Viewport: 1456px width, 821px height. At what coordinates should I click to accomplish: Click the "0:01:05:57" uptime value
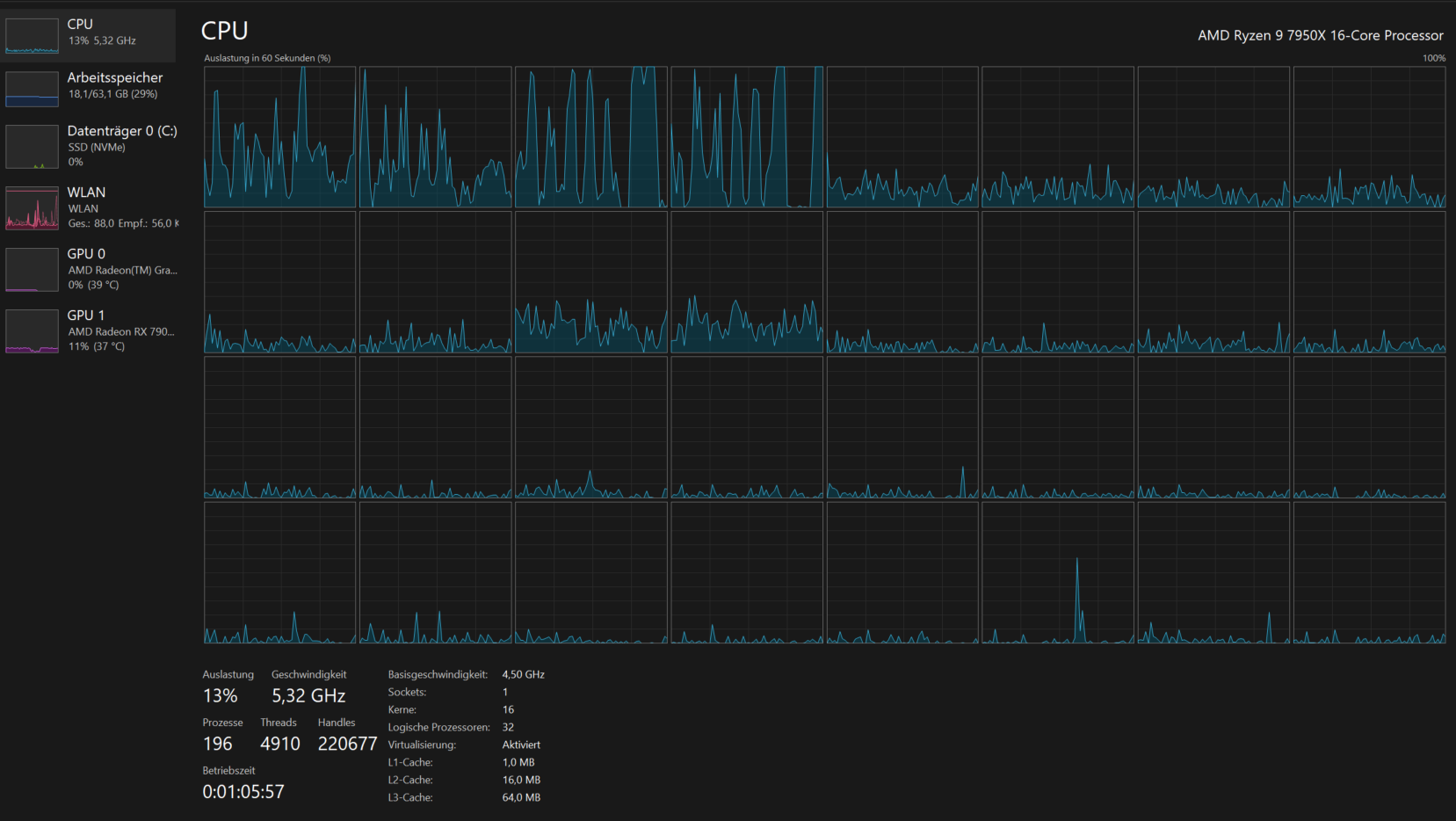pos(243,792)
